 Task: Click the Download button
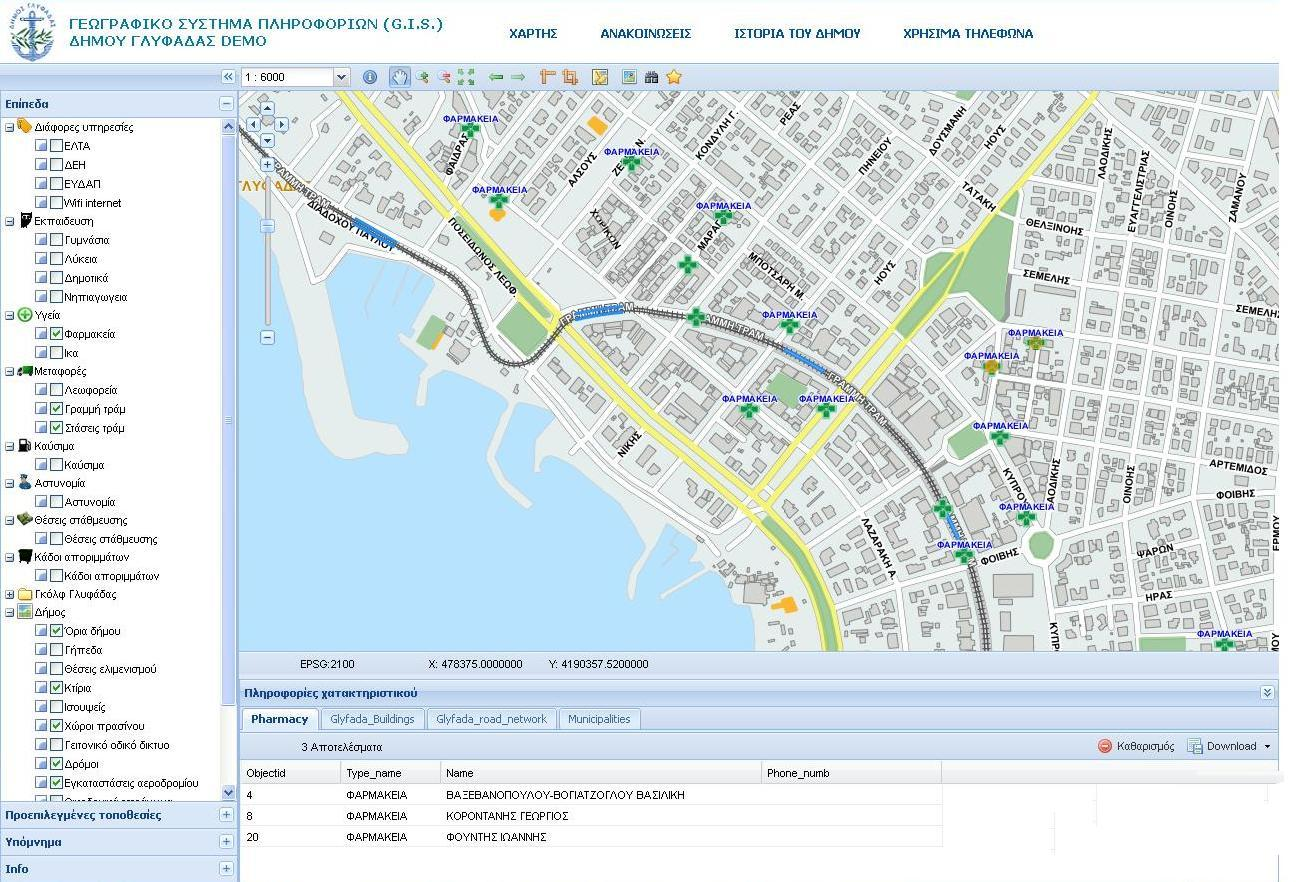(1222, 746)
